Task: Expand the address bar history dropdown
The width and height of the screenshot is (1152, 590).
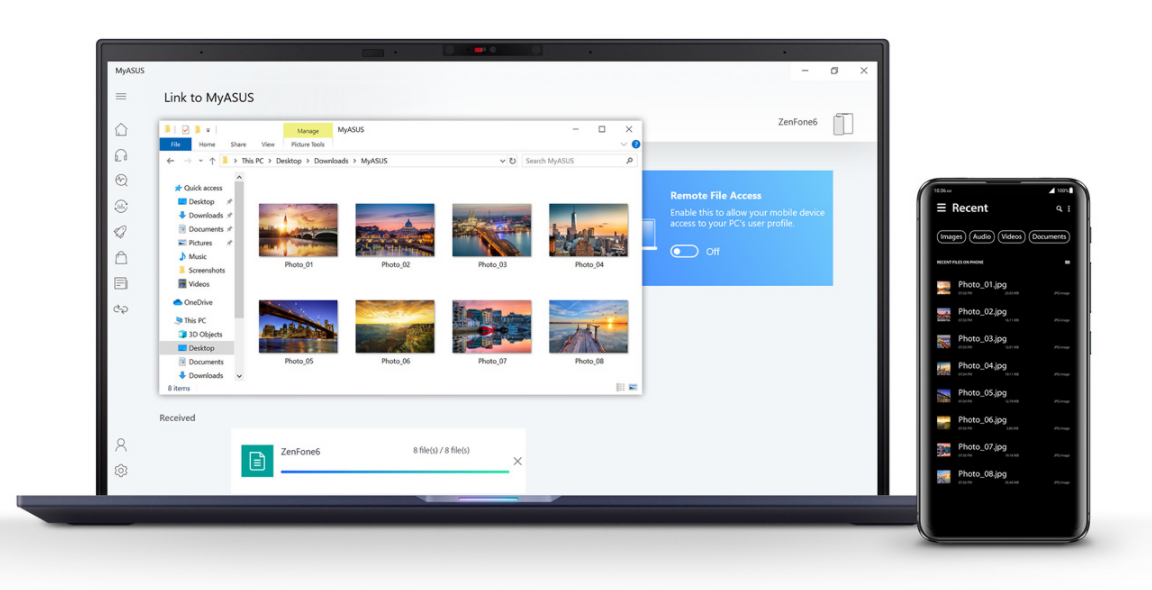Action: (x=503, y=161)
